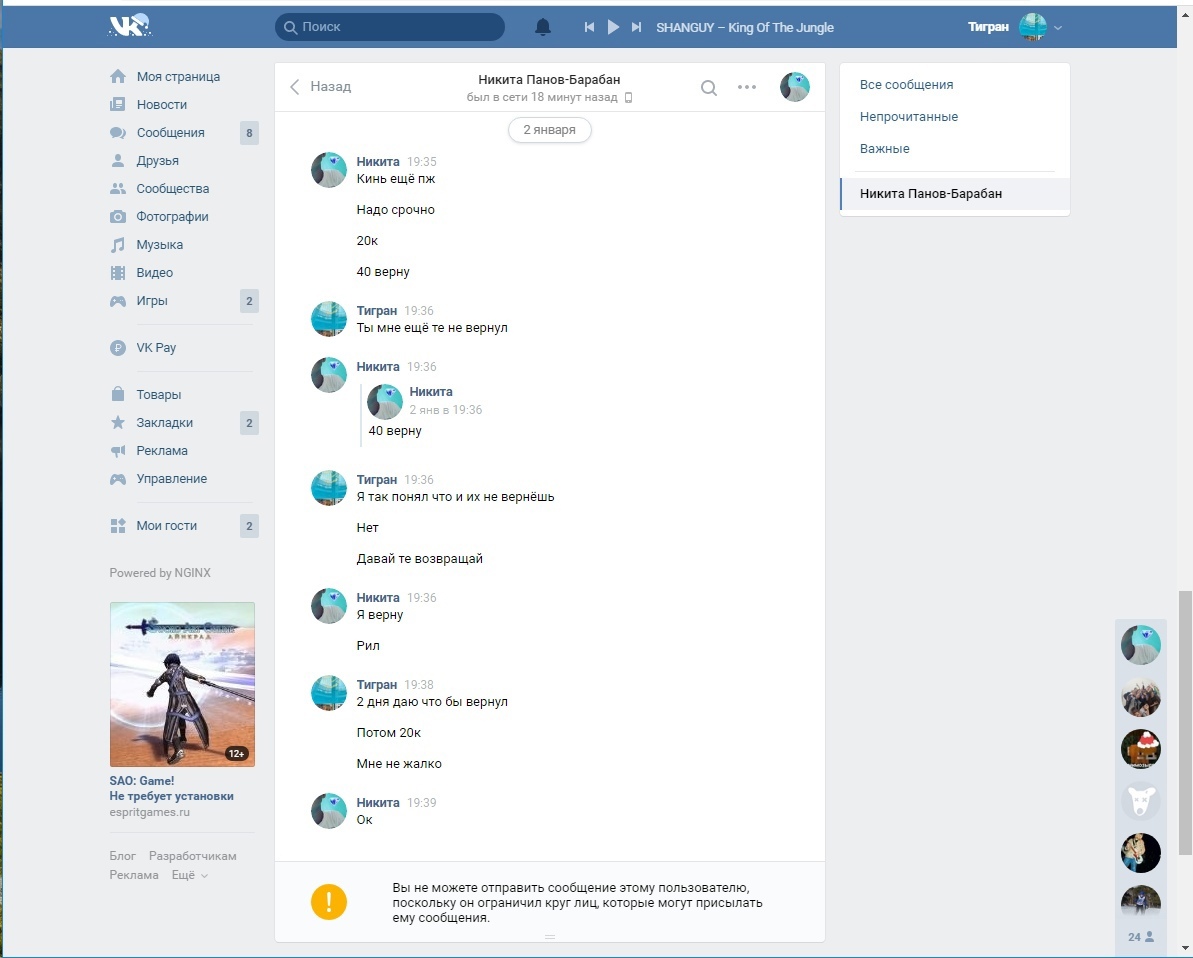
Task: Go to VK Pay section
Action: [x=156, y=348]
